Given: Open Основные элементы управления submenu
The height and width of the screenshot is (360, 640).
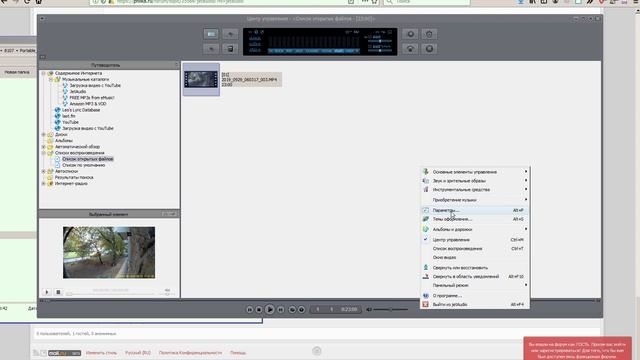Looking at the screenshot, I should coord(475,172).
